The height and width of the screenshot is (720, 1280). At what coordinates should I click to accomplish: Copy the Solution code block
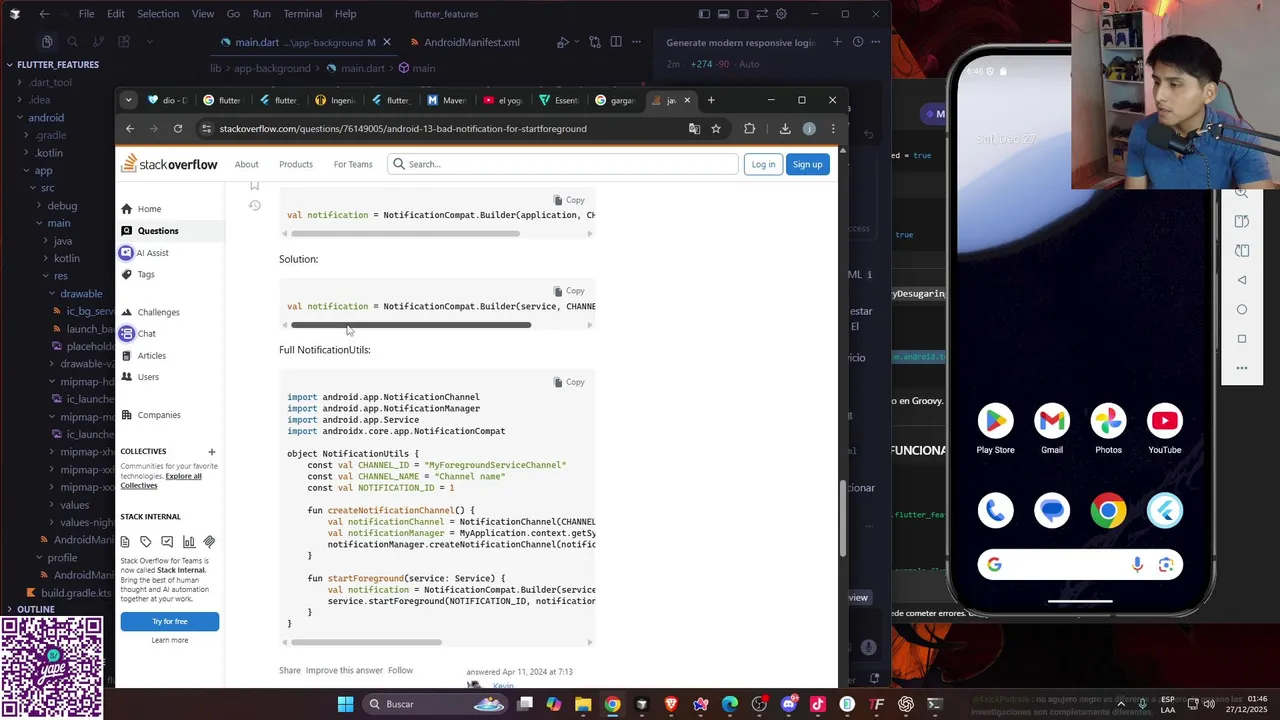[569, 291]
